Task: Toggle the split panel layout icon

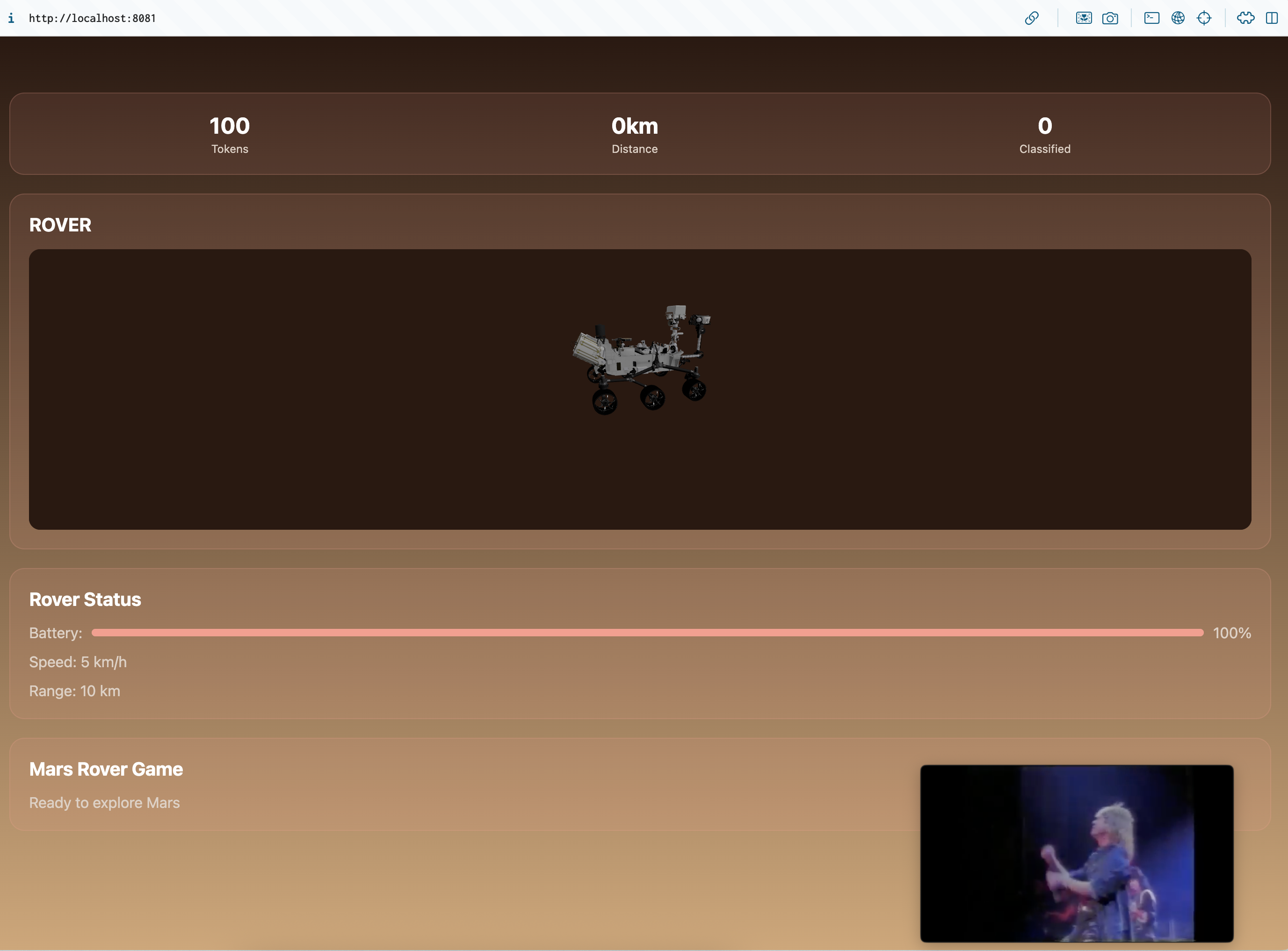Action: [1271, 18]
